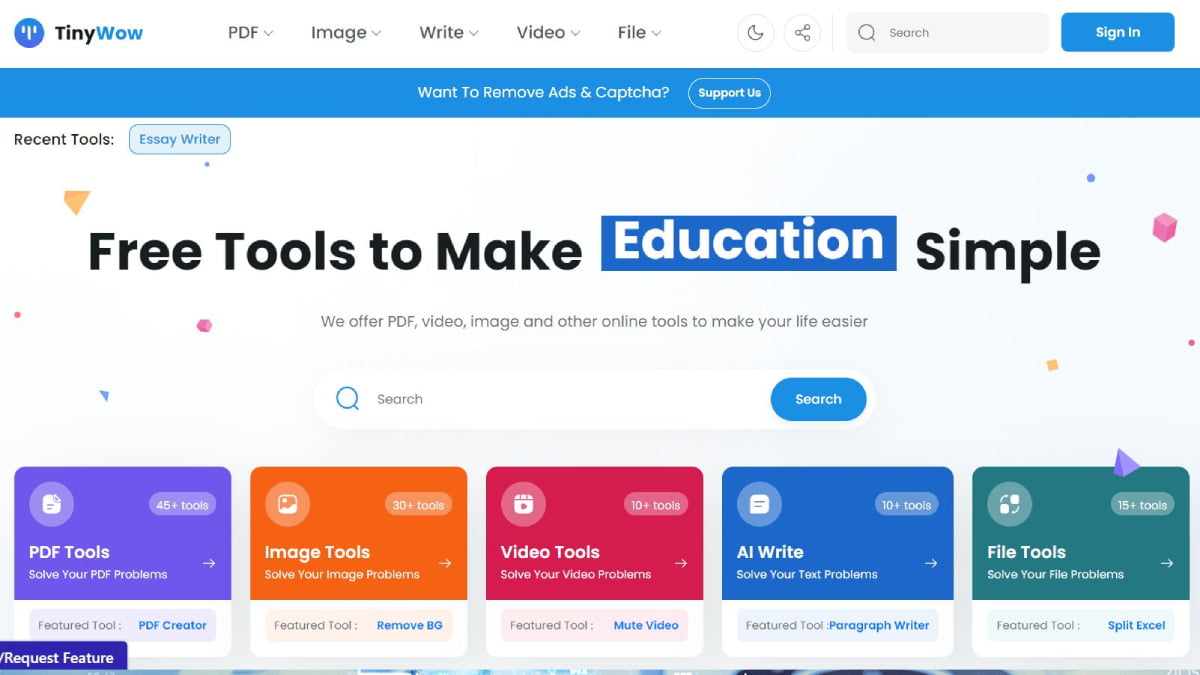Toggle dark mode with moon icon
This screenshot has width=1200, height=675.
(x=755, y=33)
